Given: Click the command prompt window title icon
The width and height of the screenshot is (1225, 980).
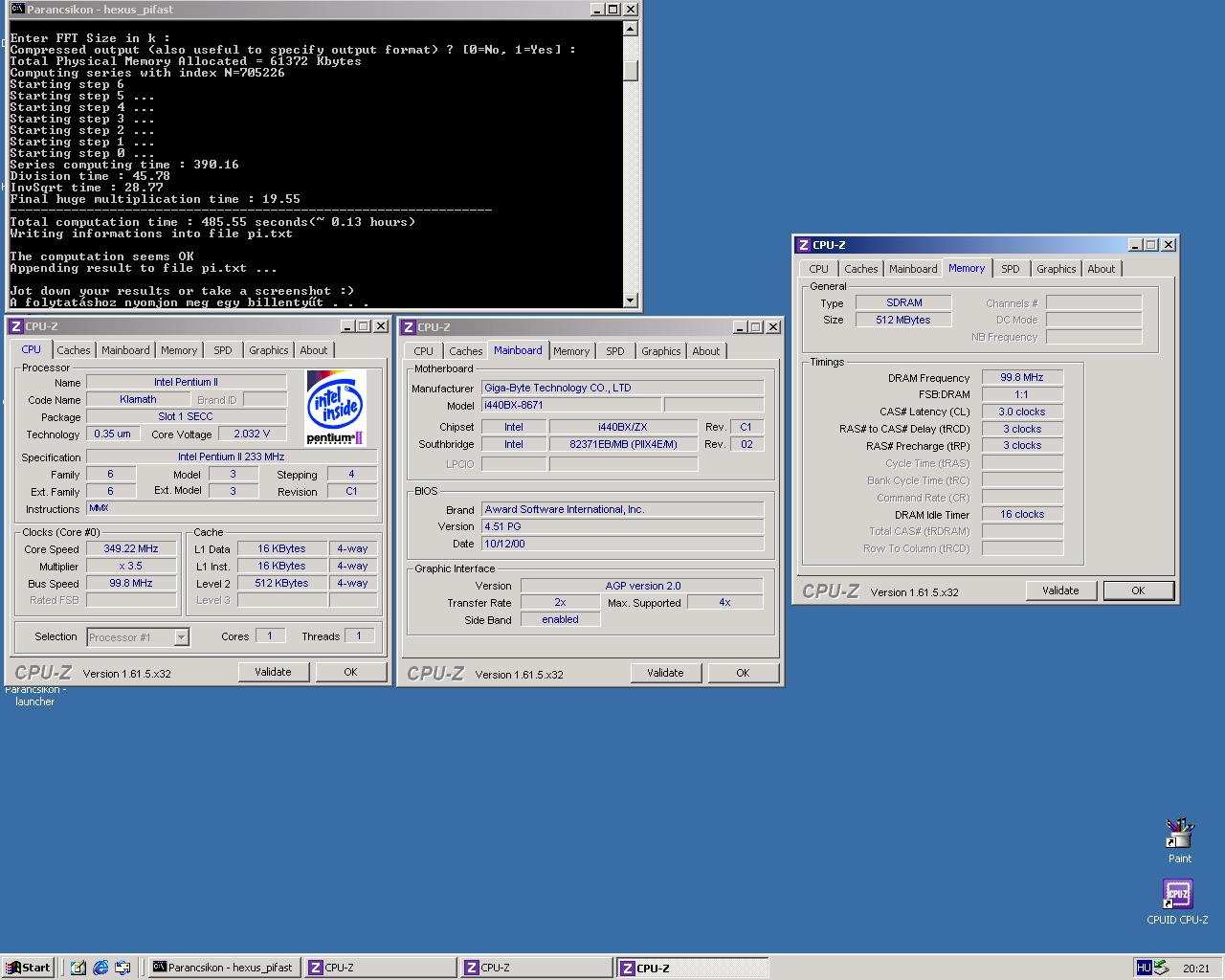Looking at the screenshot, I should (18, 9).
